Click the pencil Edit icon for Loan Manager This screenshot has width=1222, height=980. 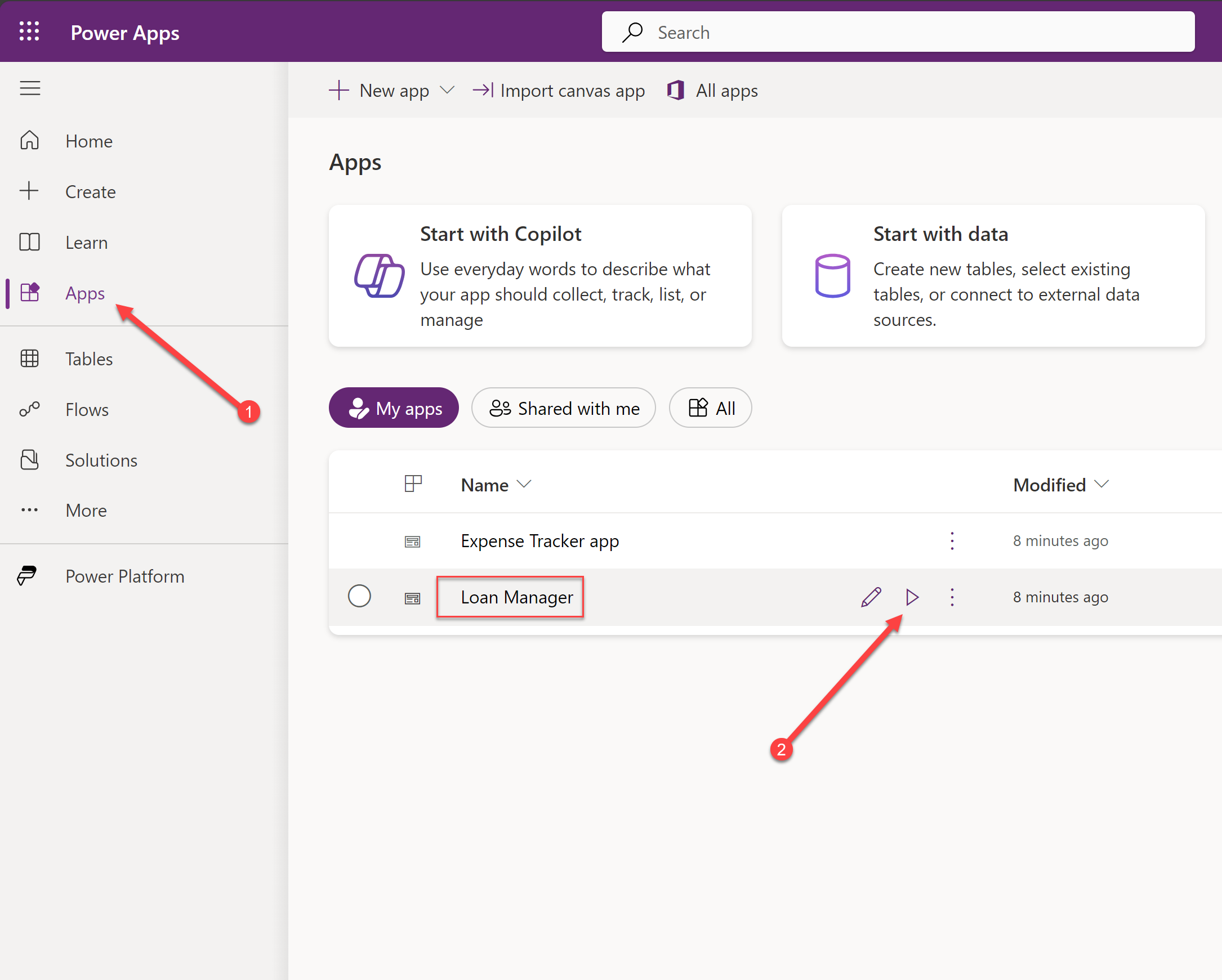point(871,597)
